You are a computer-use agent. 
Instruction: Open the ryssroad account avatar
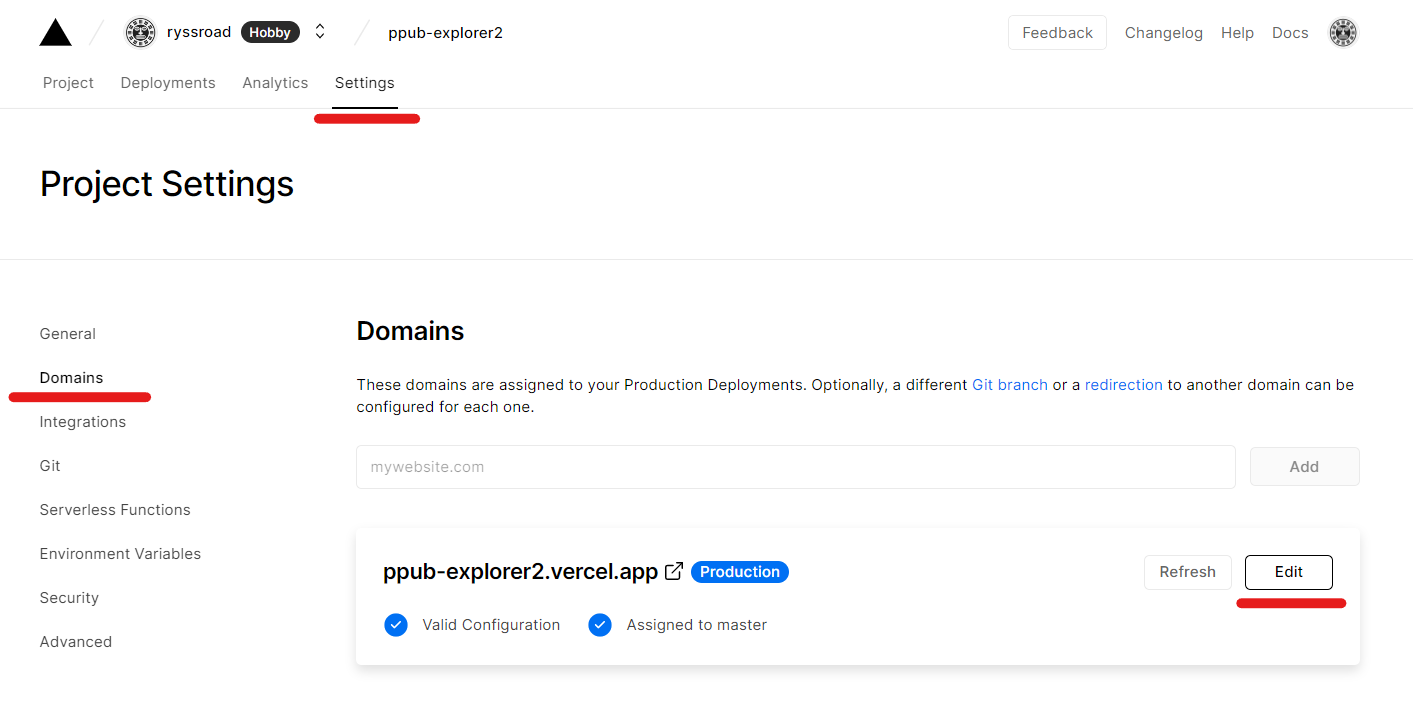141,32
